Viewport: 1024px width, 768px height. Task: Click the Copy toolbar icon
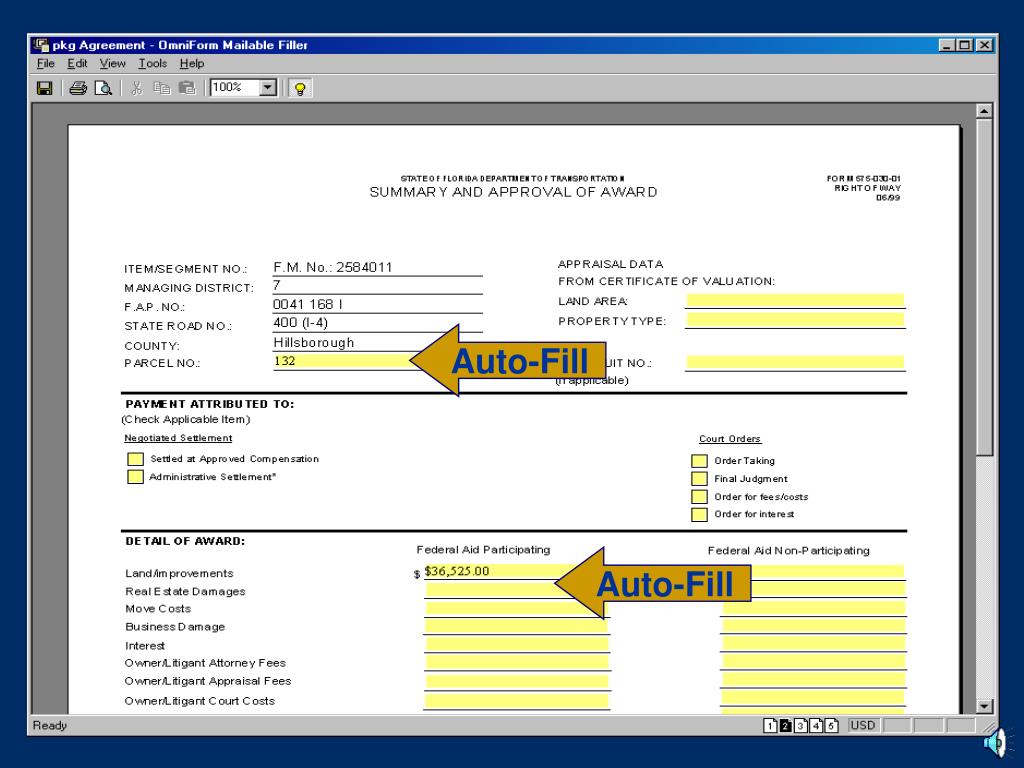tap(161, 88)
